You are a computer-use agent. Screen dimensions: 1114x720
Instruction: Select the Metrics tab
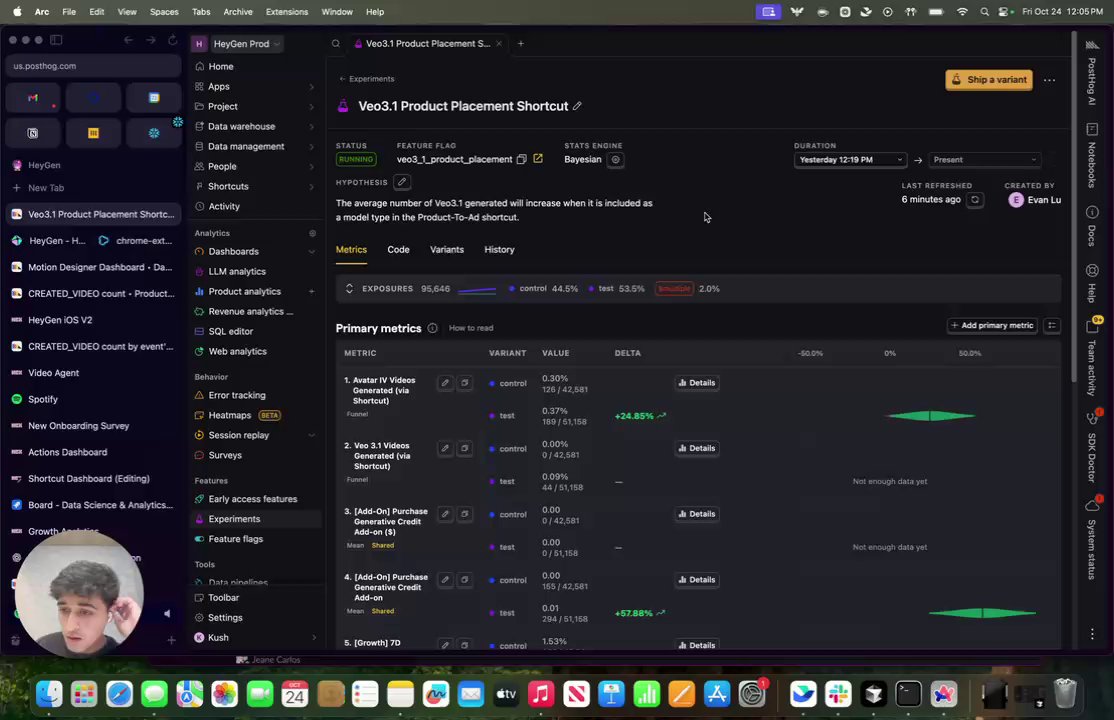(351, 249)
